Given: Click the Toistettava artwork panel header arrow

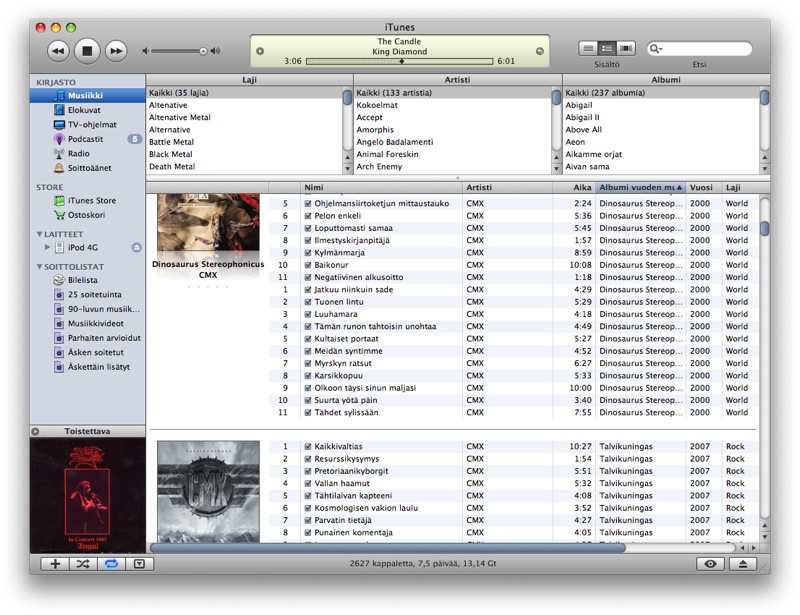Looking at the screenshot, I should (x=35, y=431).
